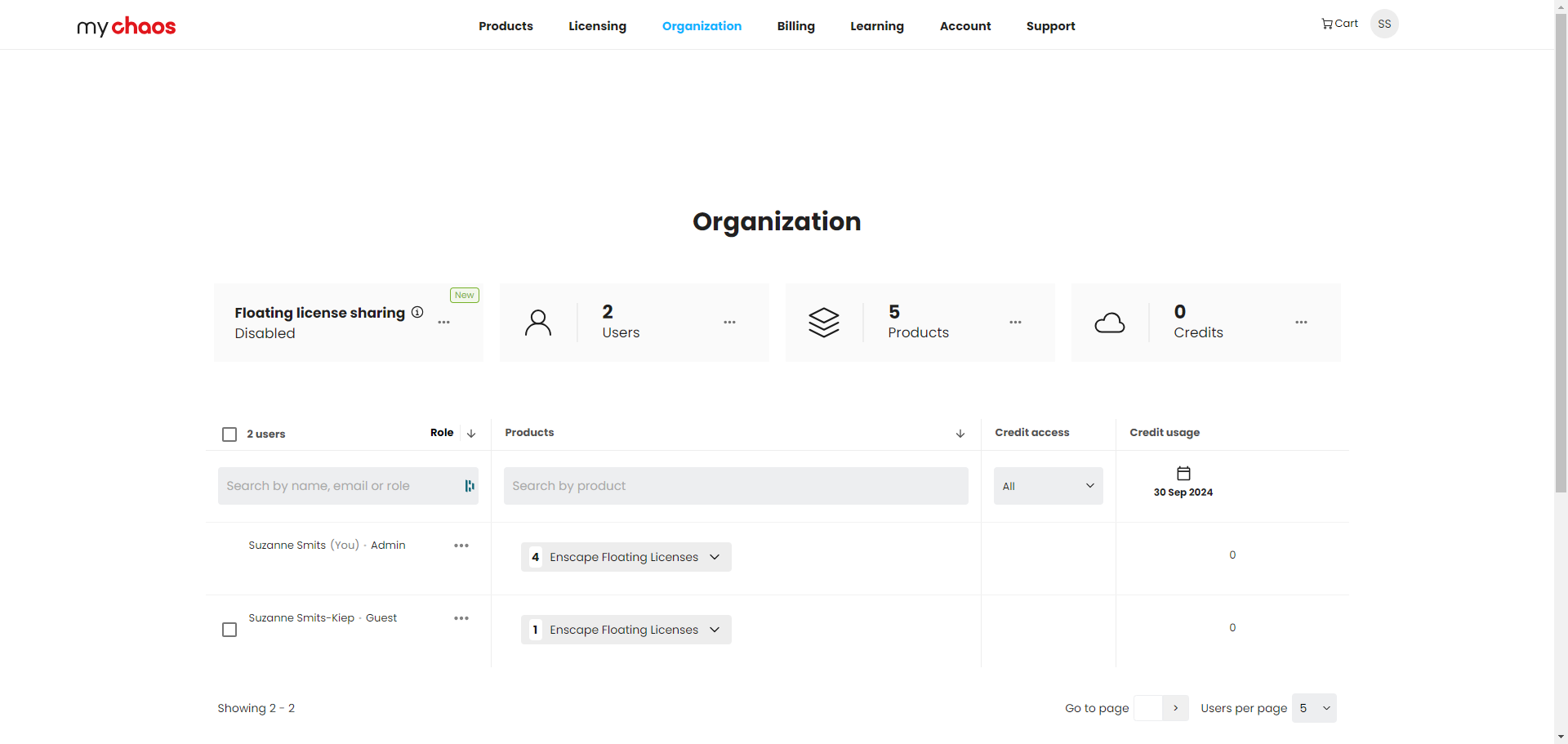Open the Products card options menu

click(x=1015, y=323)
